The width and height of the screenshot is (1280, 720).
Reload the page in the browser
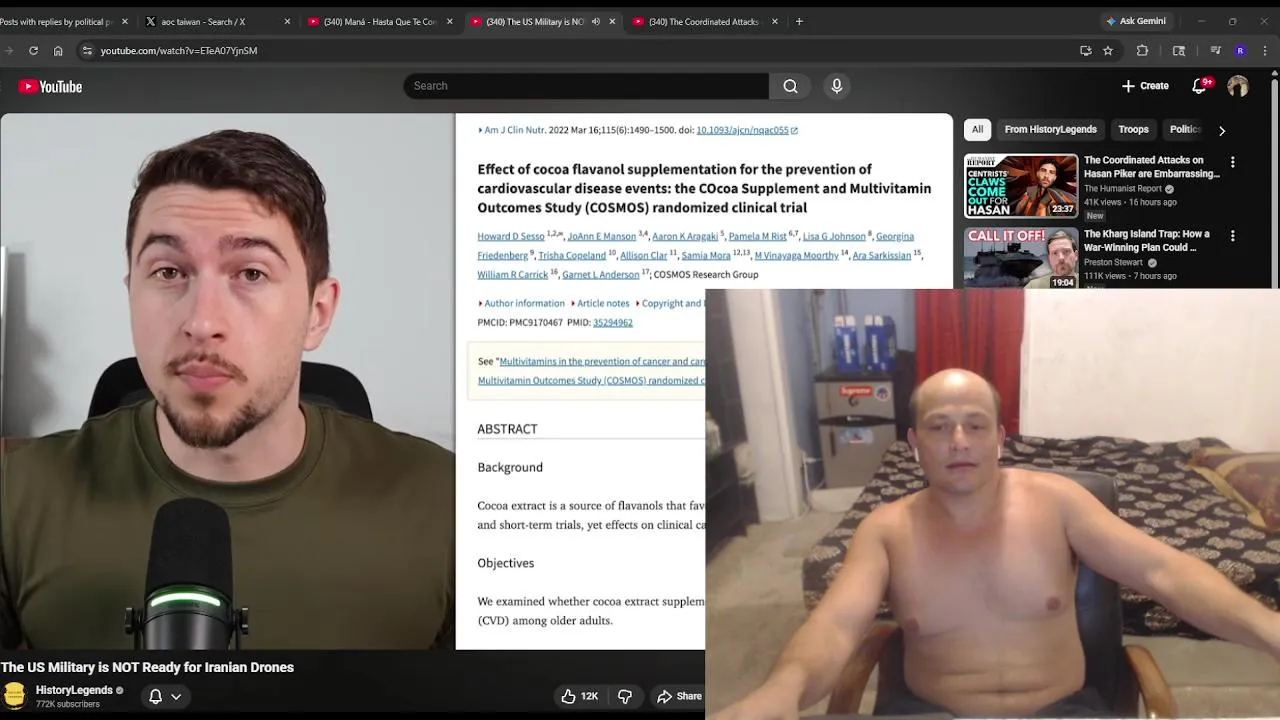click(x=33, y=50)
